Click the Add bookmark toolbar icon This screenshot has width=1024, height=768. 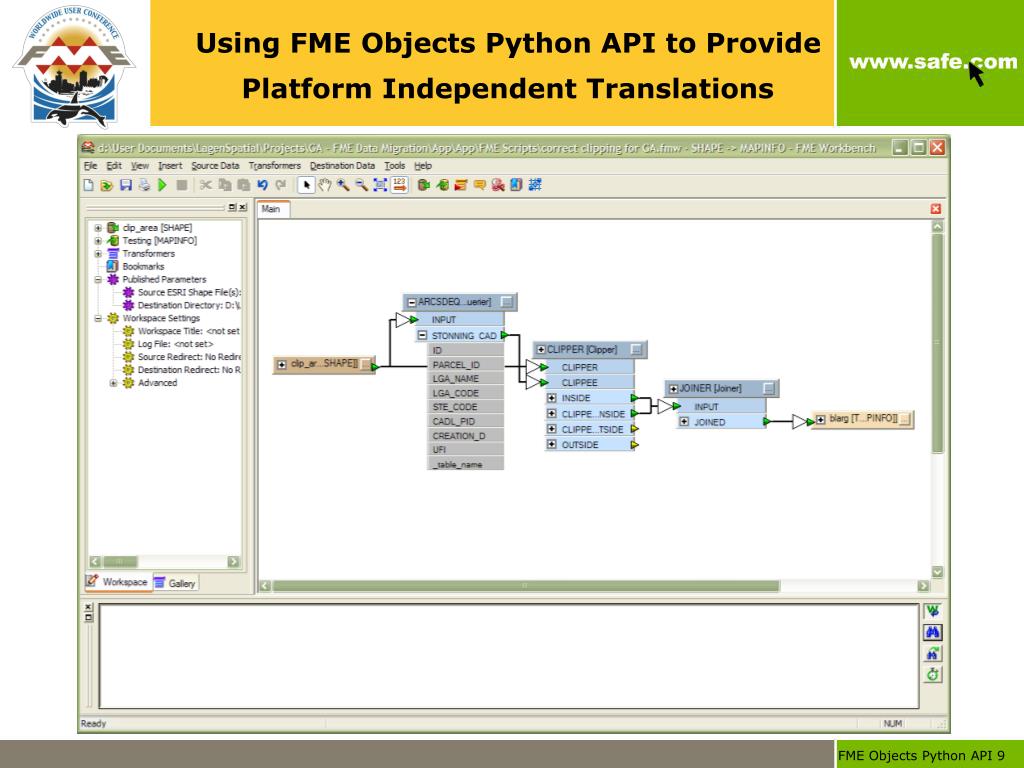coord(517,185)
